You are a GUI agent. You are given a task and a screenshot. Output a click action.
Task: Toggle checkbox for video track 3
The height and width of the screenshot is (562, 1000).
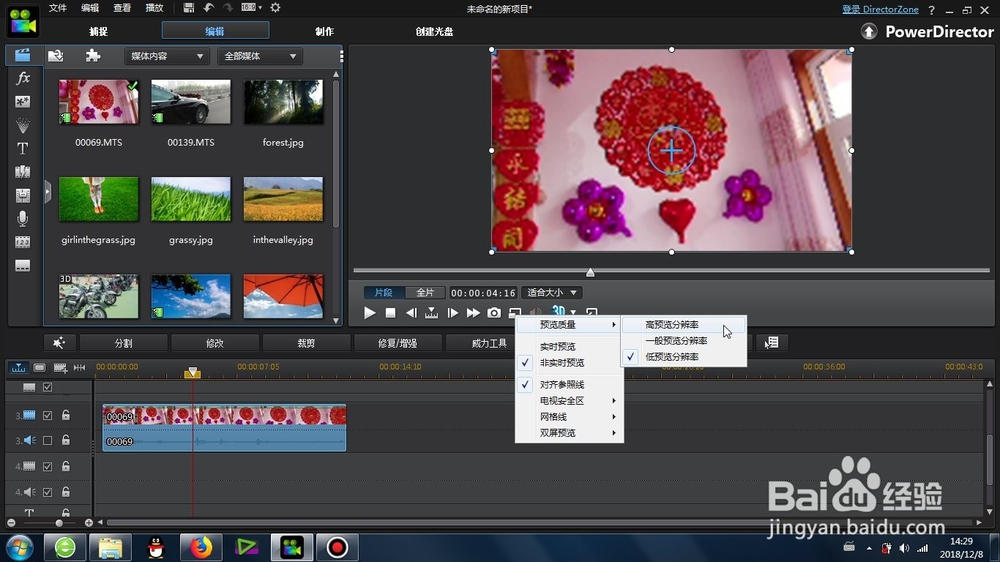[47, 415]
